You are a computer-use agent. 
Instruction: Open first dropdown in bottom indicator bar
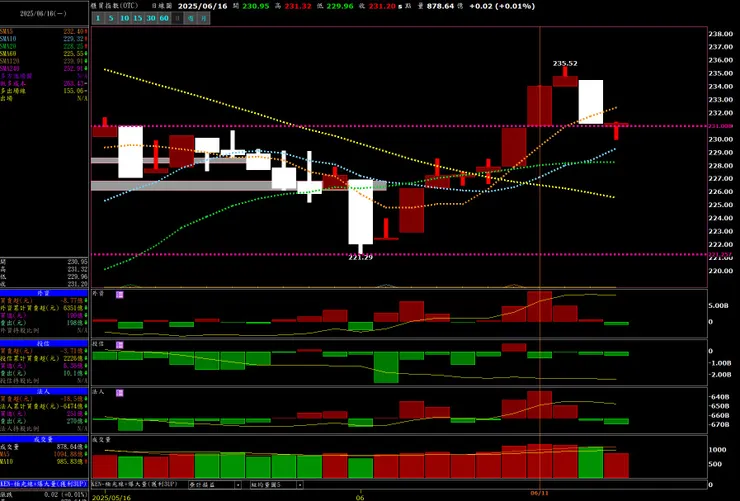tap(215, 484)
